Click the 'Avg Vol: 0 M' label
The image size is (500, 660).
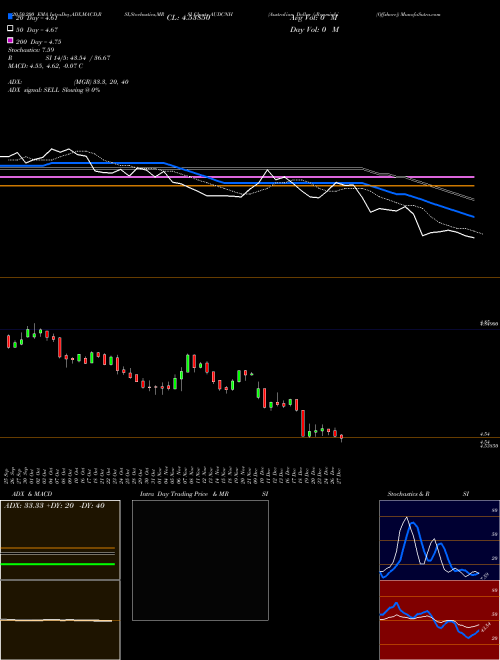(x=314, y=18)
